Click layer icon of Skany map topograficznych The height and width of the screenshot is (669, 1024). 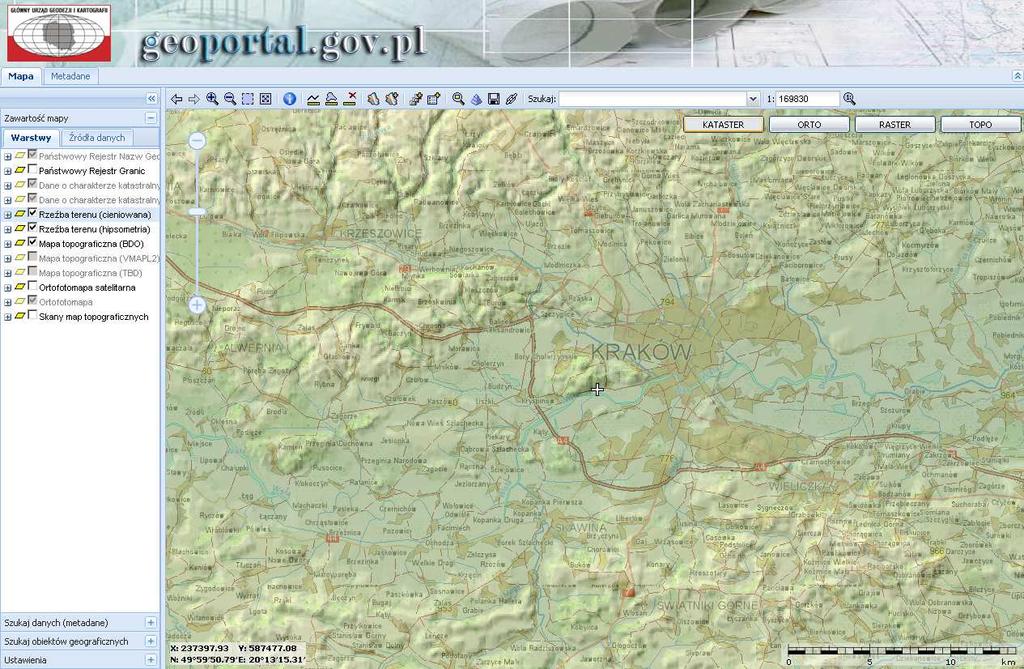pyautogui.click(x=20, y=317)
